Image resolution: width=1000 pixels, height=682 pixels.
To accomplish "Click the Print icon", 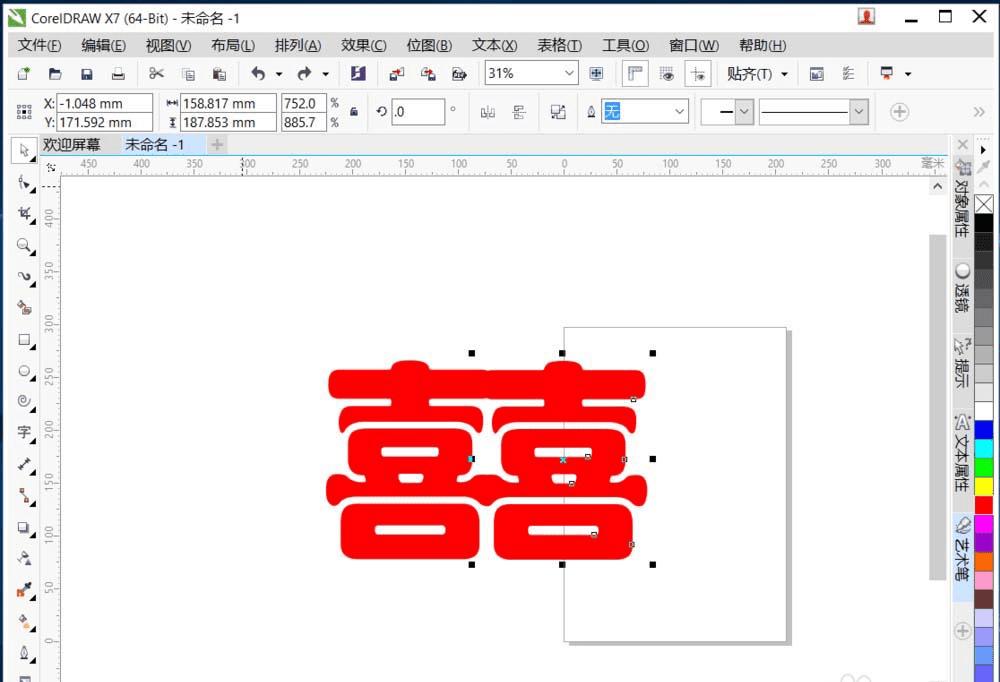I will pyautogui.click(x=118, y=74).
